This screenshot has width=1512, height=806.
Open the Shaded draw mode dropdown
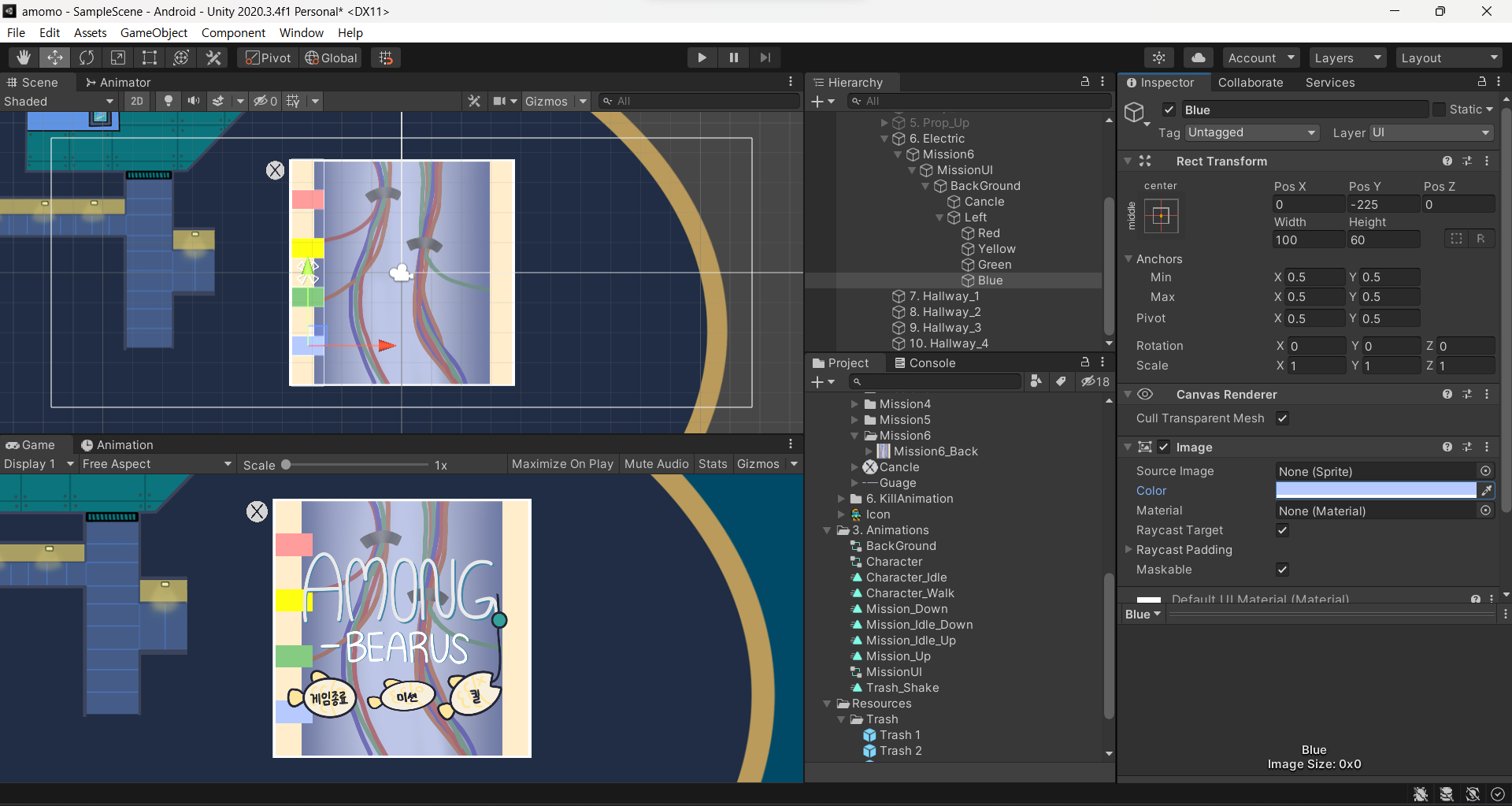pyautogui.click(x=59, y=101)
